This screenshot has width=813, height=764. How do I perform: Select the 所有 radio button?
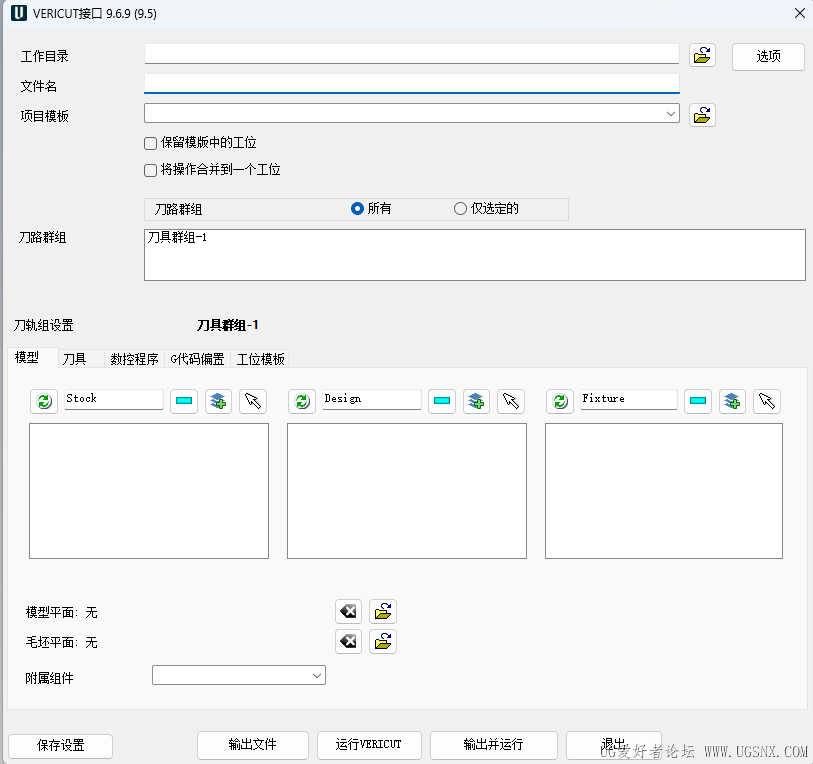(357, 209)
